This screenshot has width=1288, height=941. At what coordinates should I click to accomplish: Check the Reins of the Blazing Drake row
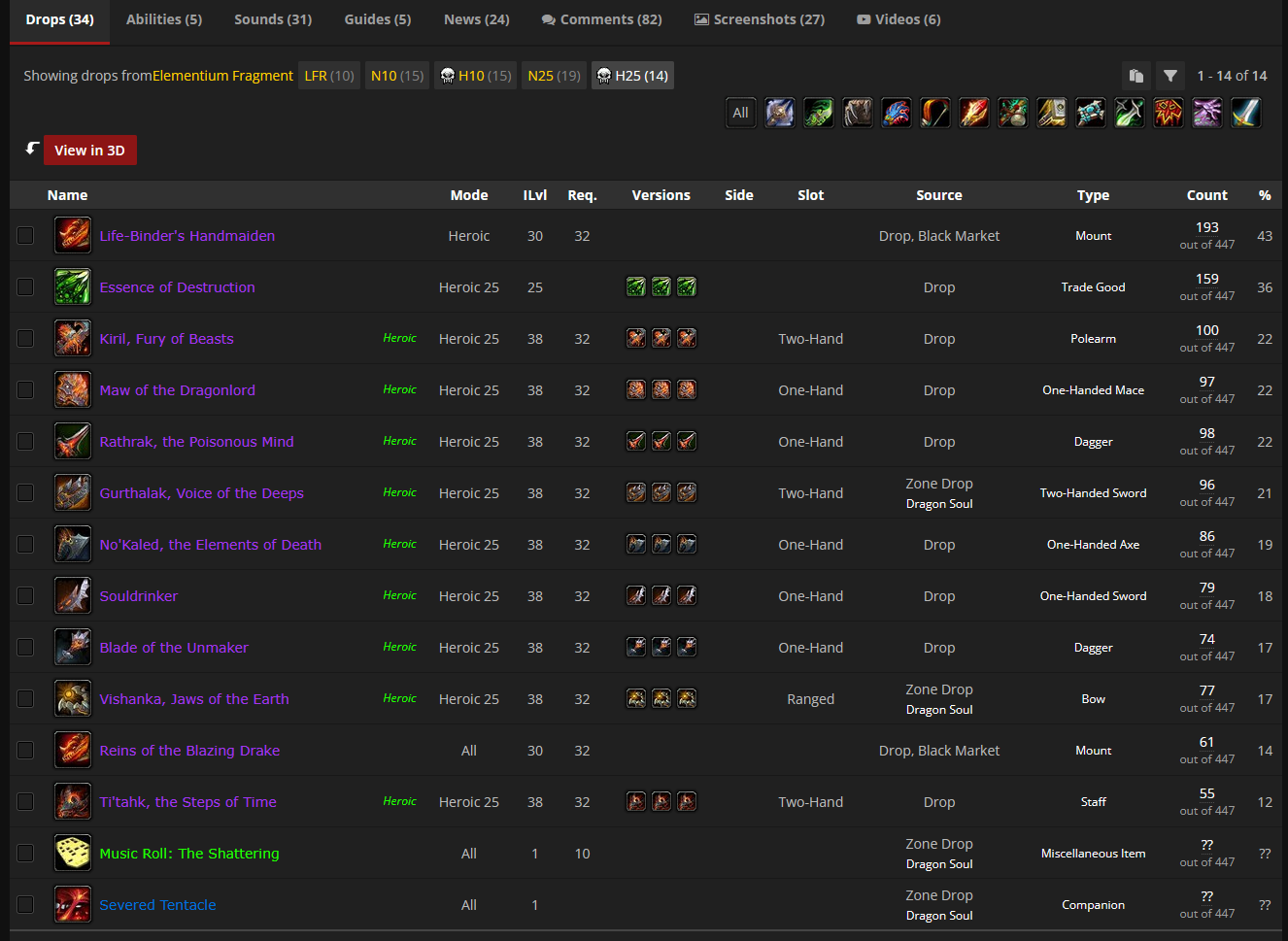coord(25,750)
